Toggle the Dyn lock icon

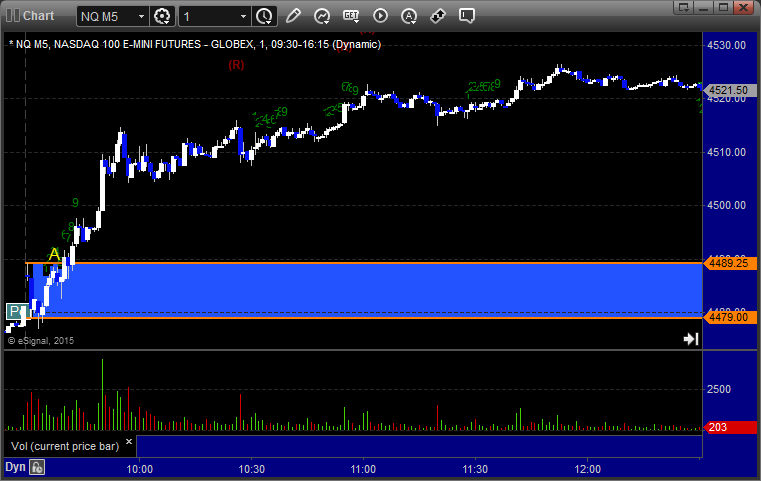[37, 467]
